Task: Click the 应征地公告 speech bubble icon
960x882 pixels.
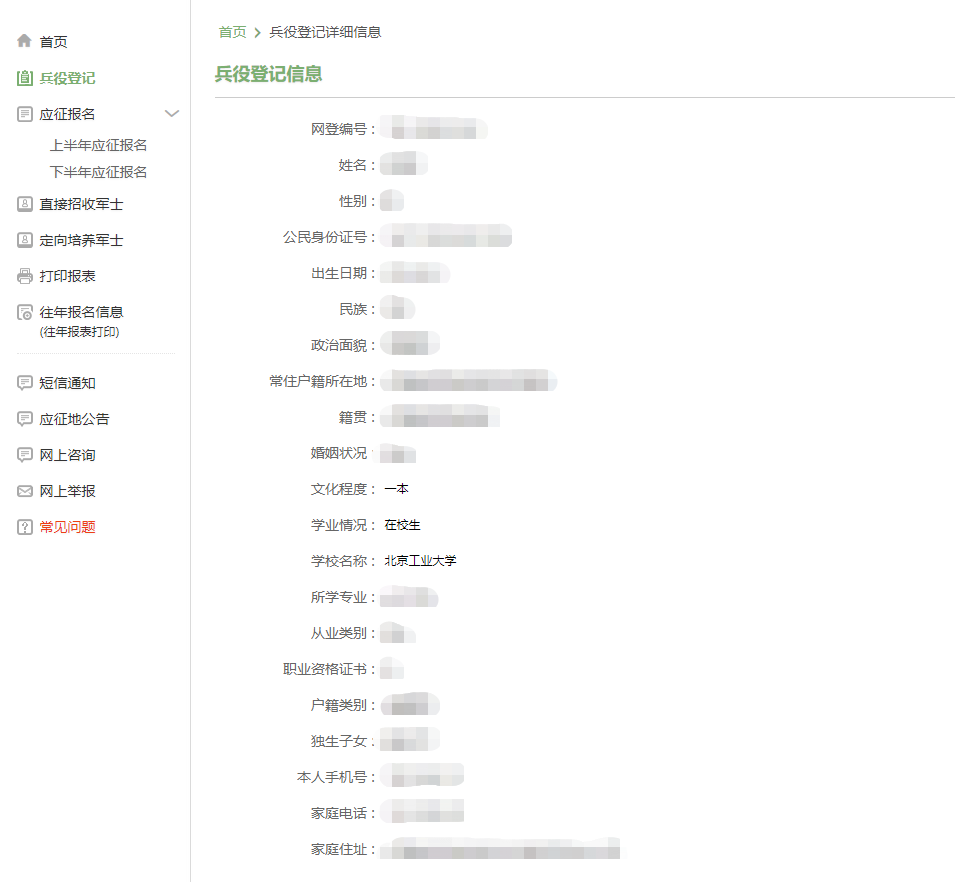Action: (24, 419)
